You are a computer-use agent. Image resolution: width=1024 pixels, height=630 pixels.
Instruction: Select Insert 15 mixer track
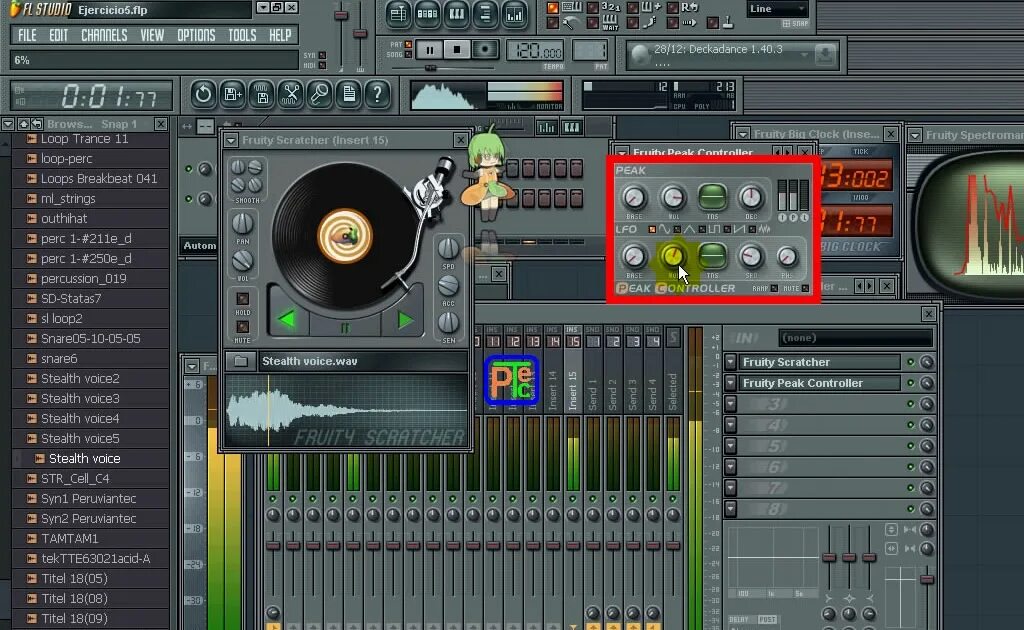click(573, 392)
